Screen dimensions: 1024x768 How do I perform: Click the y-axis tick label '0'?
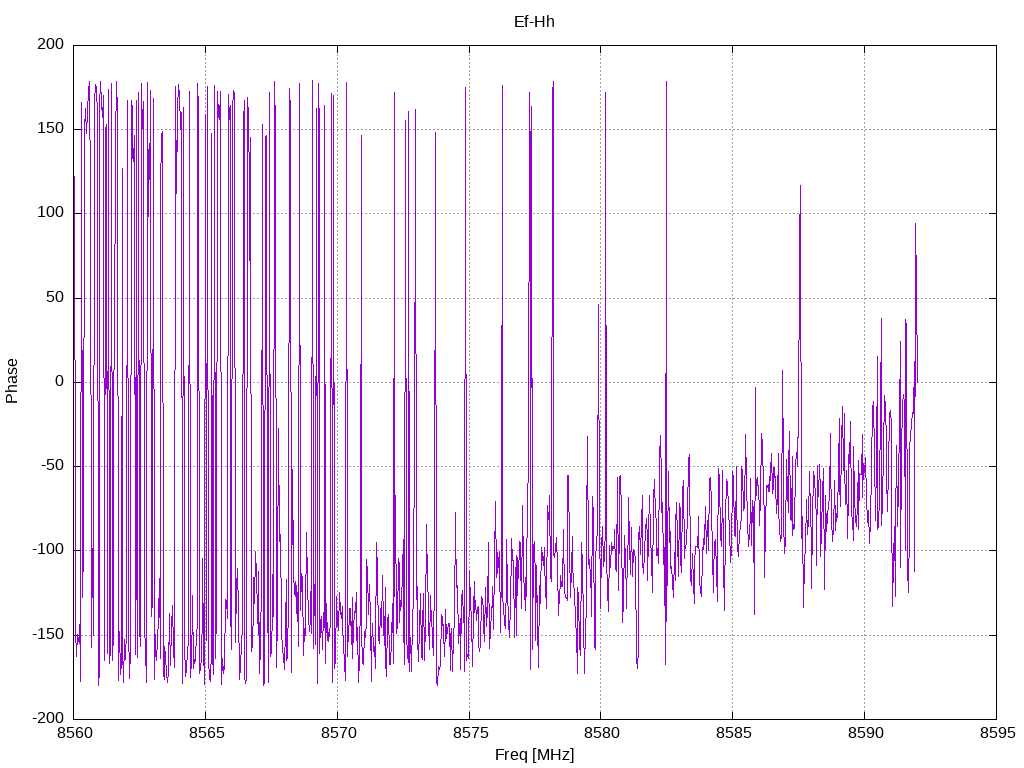tap(60, 381)
